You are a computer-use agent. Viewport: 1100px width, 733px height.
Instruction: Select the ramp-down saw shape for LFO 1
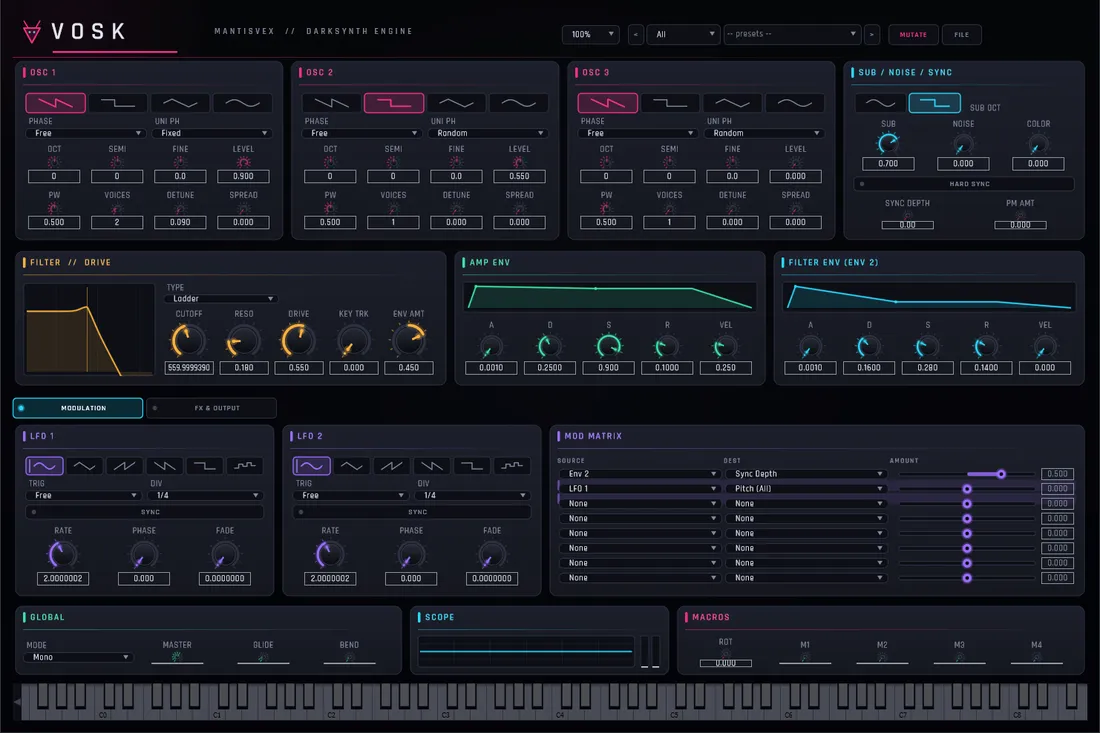pyautogui.click(x=165, y=466)
